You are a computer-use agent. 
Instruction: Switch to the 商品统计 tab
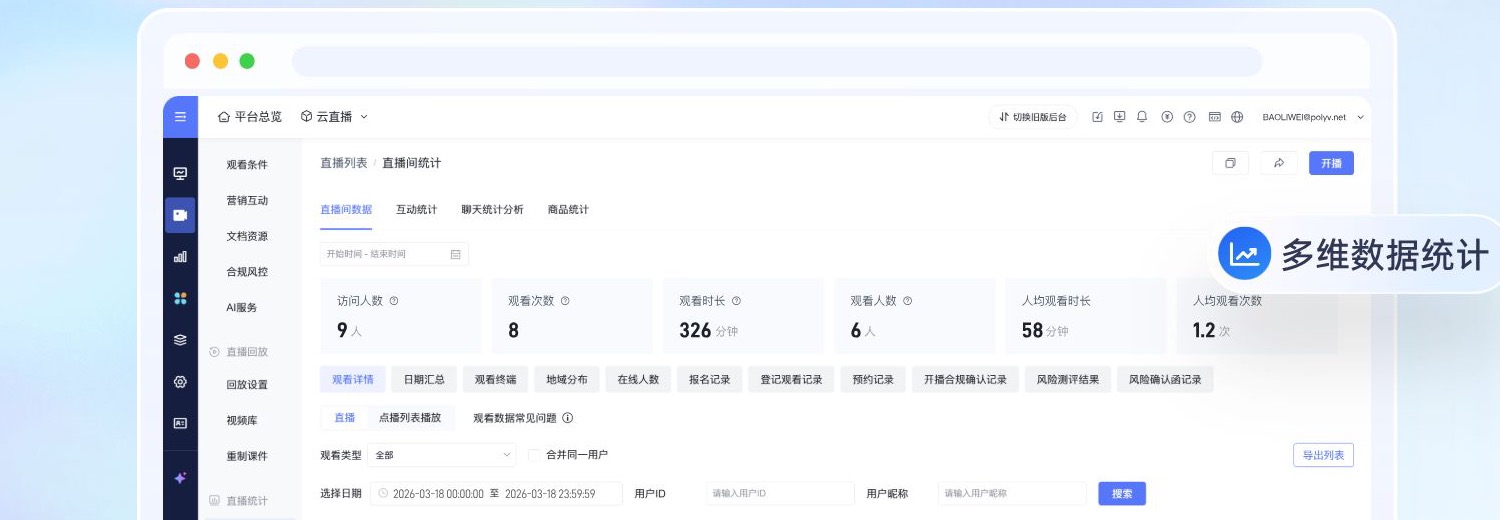(568, 210)
